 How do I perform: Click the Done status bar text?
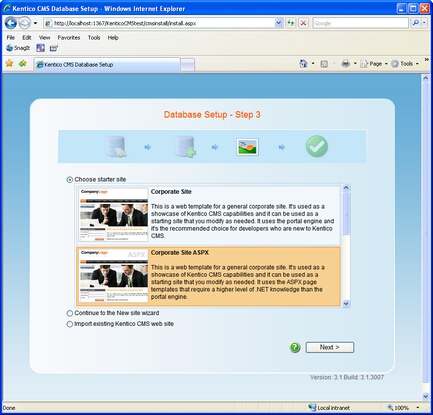(9, 408)
